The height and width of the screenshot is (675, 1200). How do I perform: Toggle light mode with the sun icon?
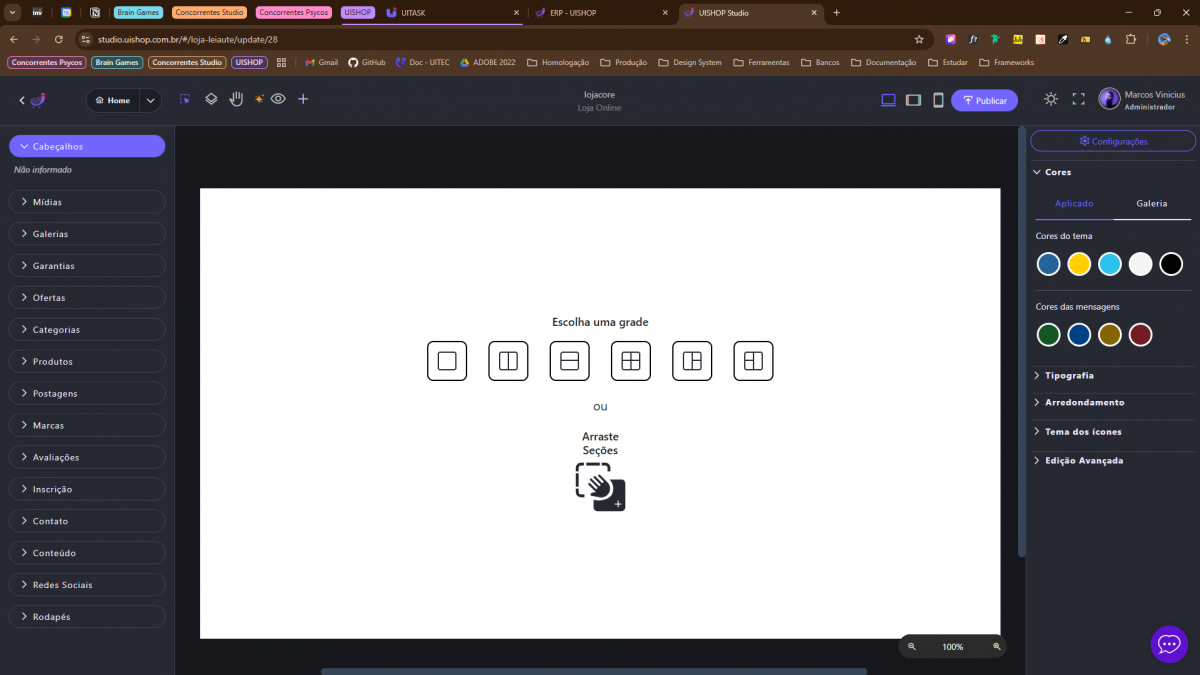pos(1051,99)
